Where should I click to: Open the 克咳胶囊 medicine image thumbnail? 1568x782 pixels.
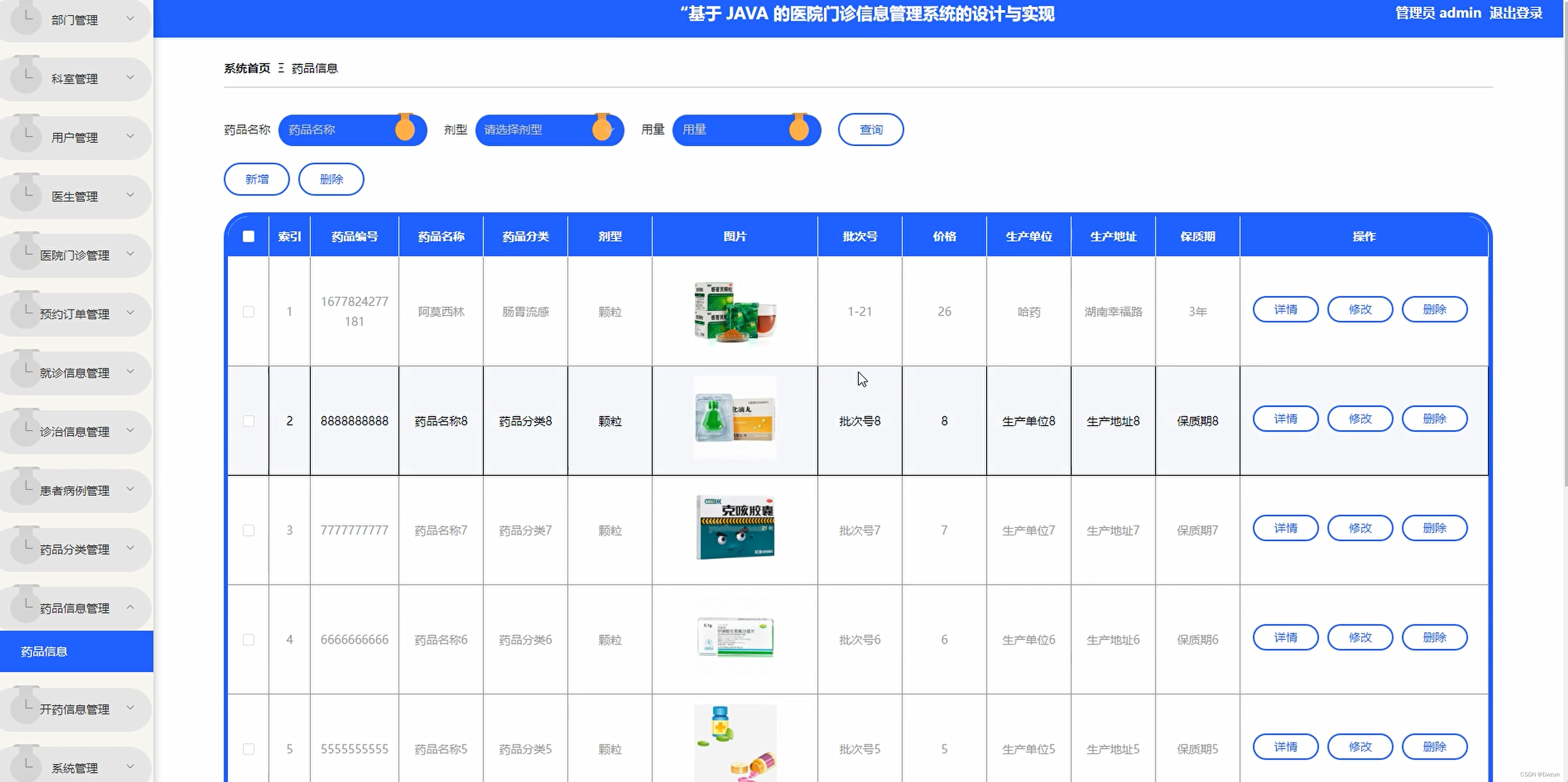click(x=734, y=528)
